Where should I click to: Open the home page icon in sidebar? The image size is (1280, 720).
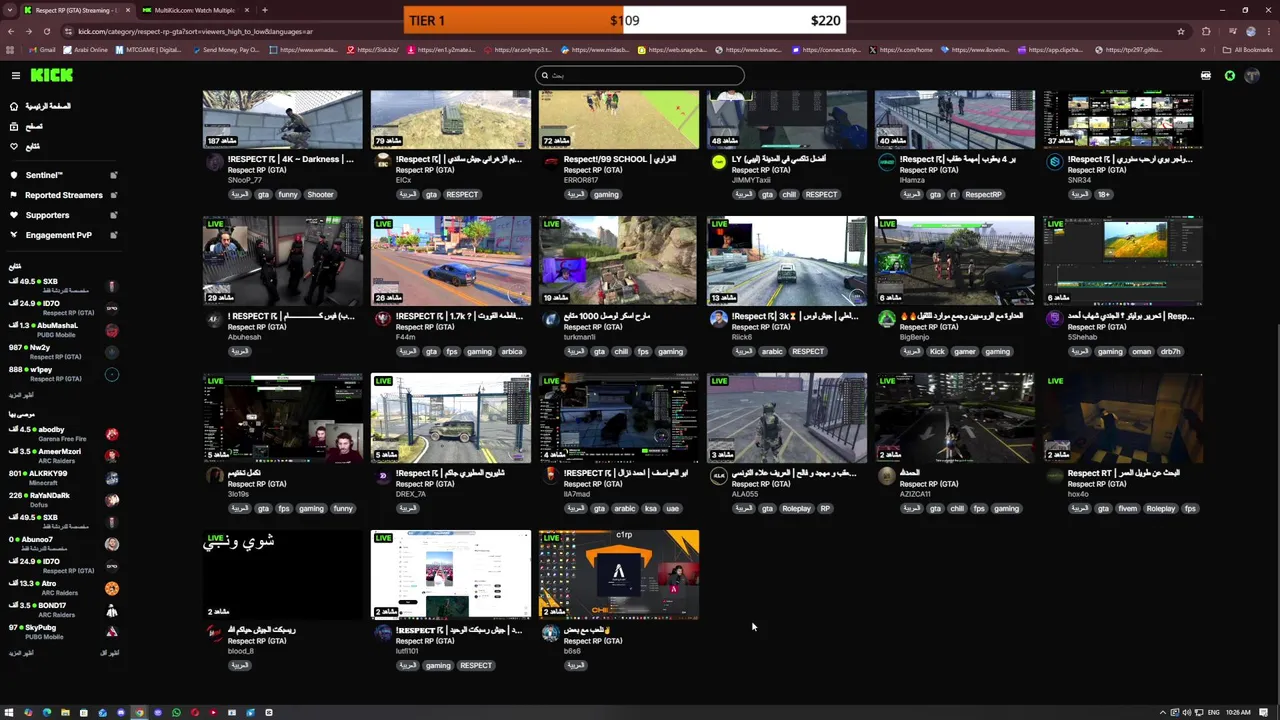(x=14, y=106)
